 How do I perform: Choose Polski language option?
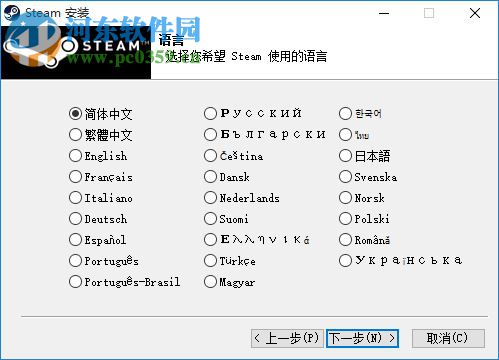[345, 219]
